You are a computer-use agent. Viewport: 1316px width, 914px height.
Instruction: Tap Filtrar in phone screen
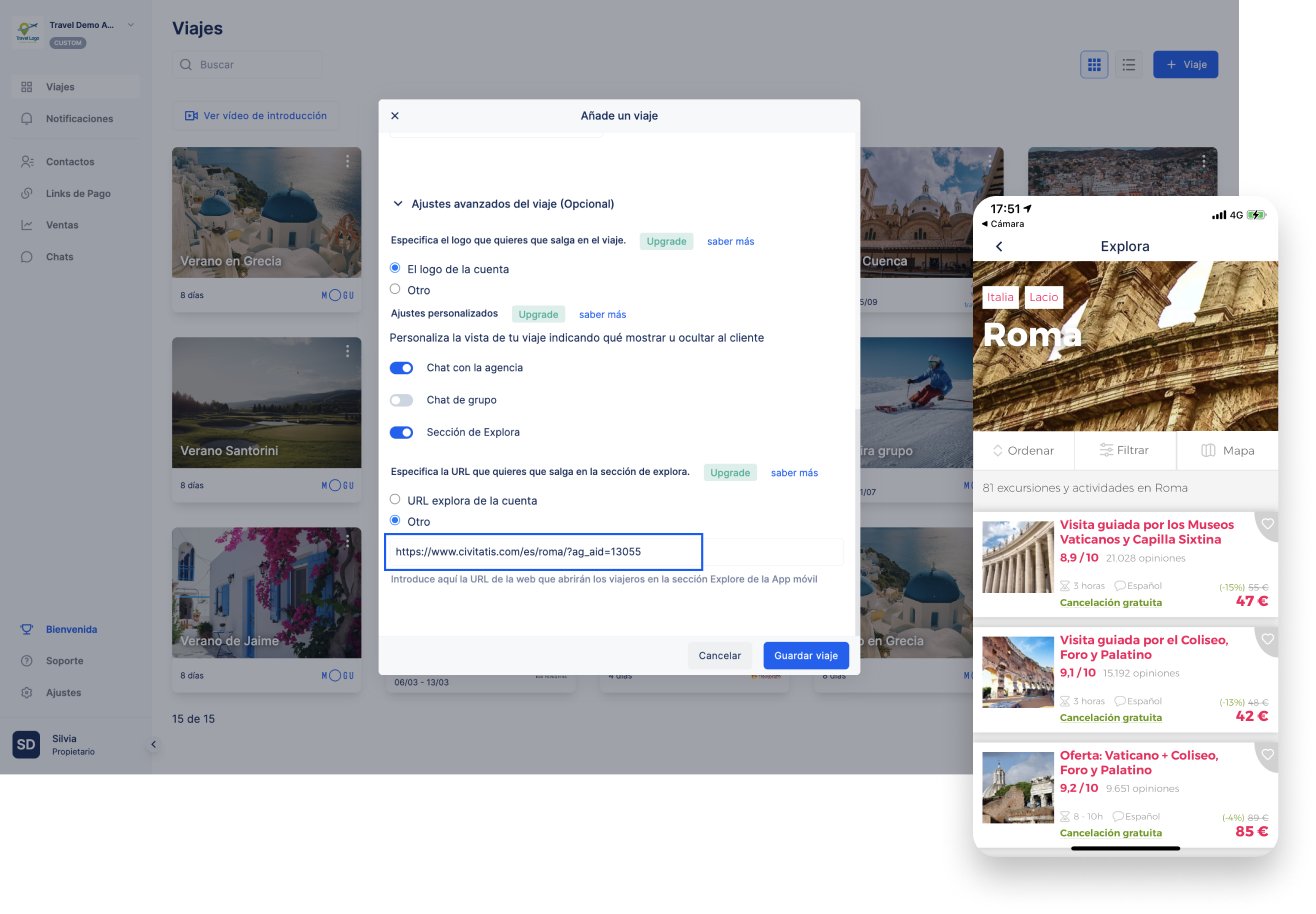point(1125,450)
